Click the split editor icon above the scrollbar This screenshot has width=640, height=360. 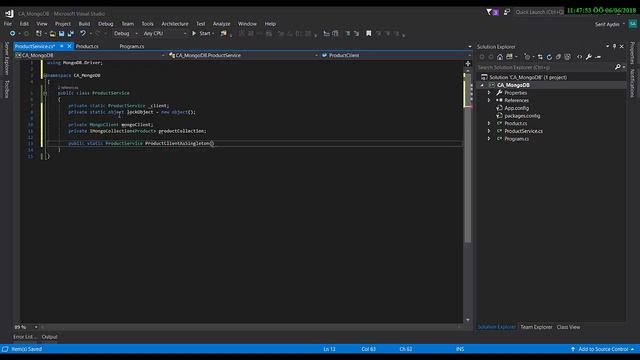(x=468, y=63)
